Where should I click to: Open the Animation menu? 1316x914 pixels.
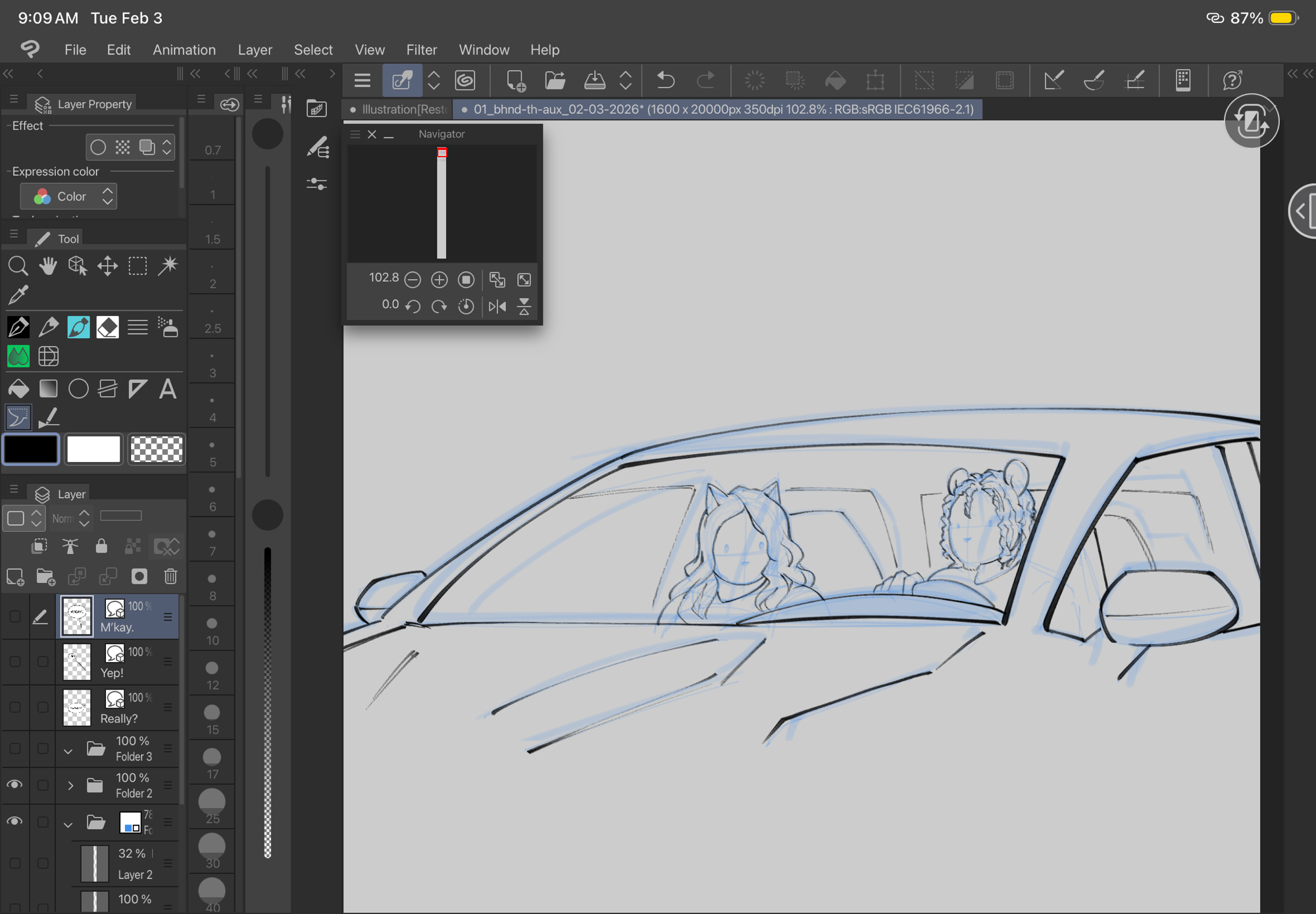184,49
